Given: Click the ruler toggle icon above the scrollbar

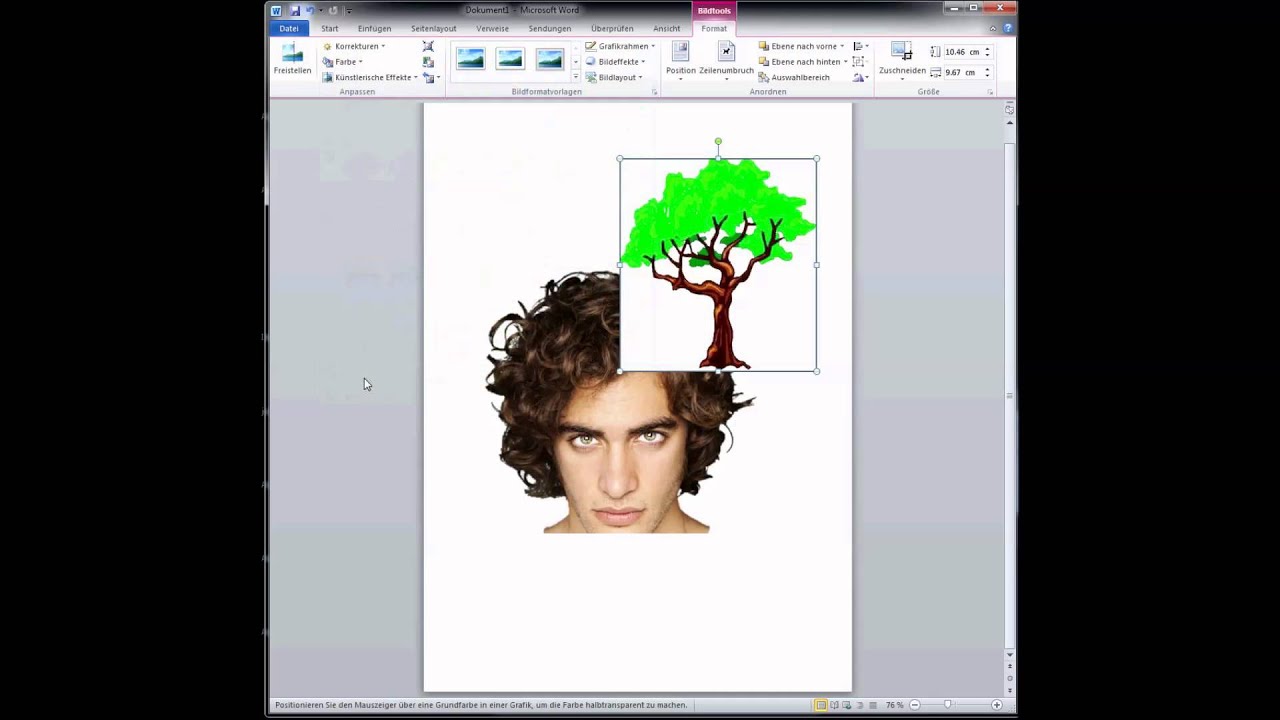Looking at the screenshot, I should tap(1009, 108).
